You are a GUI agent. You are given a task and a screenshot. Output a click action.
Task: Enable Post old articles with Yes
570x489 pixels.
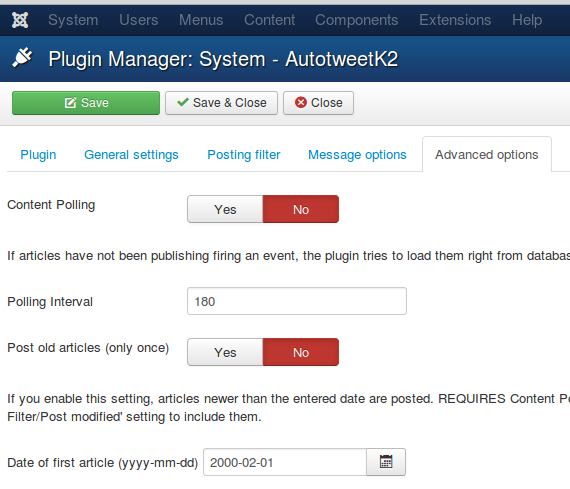[225, 352]
